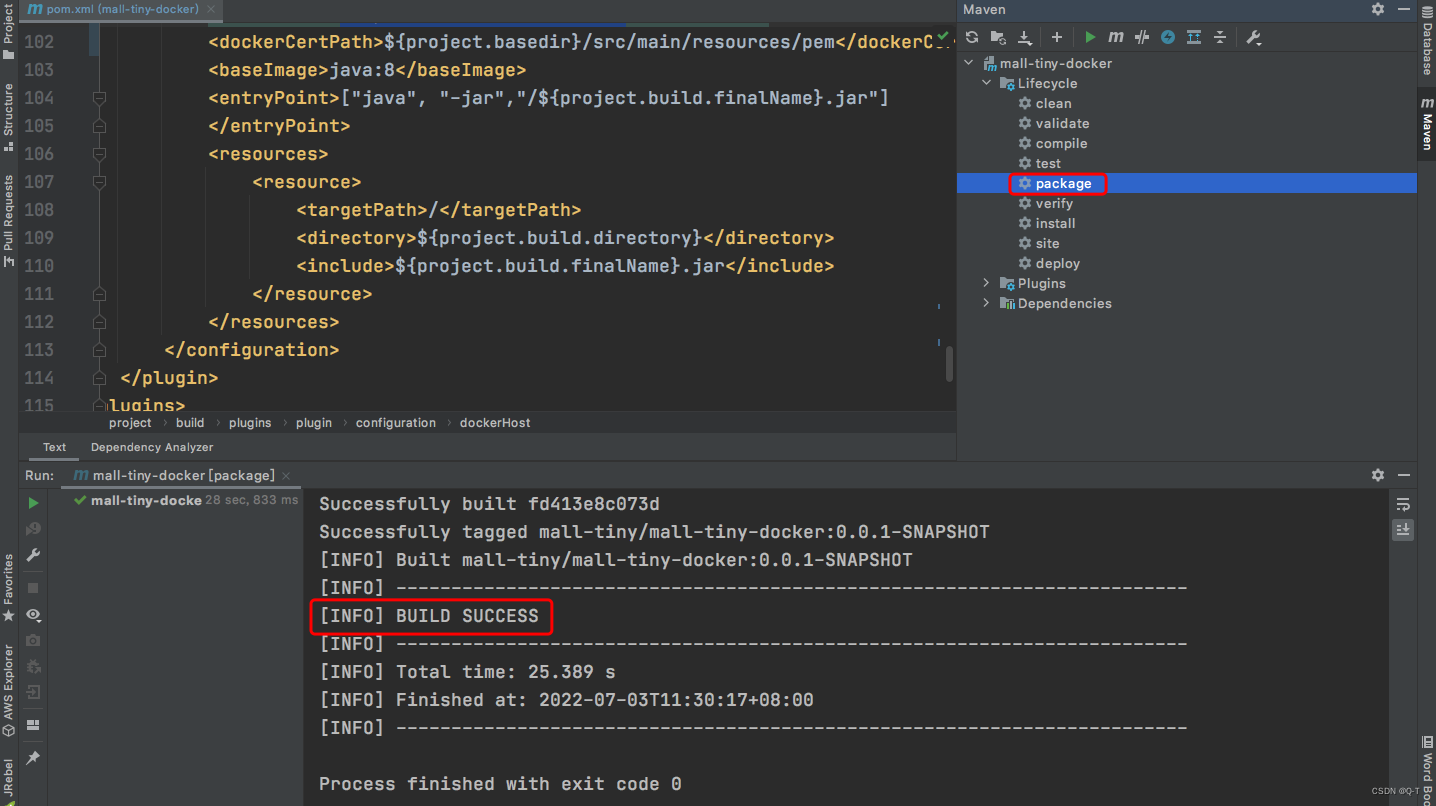The image size is (1436, 806).
Task: Add Maven project with plus icon
Action: pyautogui.click(x=1057, y=37)
